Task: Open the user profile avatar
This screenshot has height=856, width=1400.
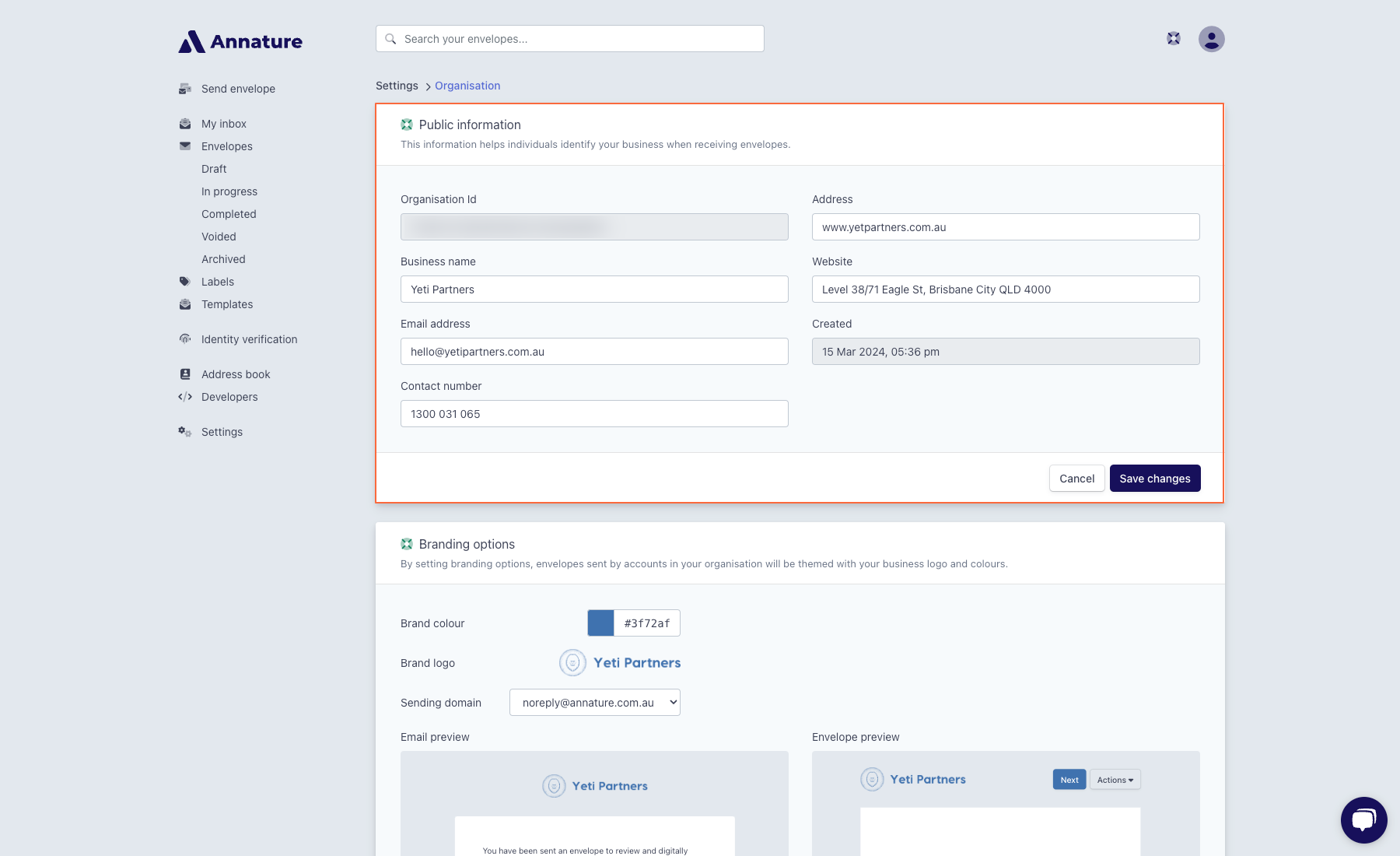Action: (x=1212, y=39)
